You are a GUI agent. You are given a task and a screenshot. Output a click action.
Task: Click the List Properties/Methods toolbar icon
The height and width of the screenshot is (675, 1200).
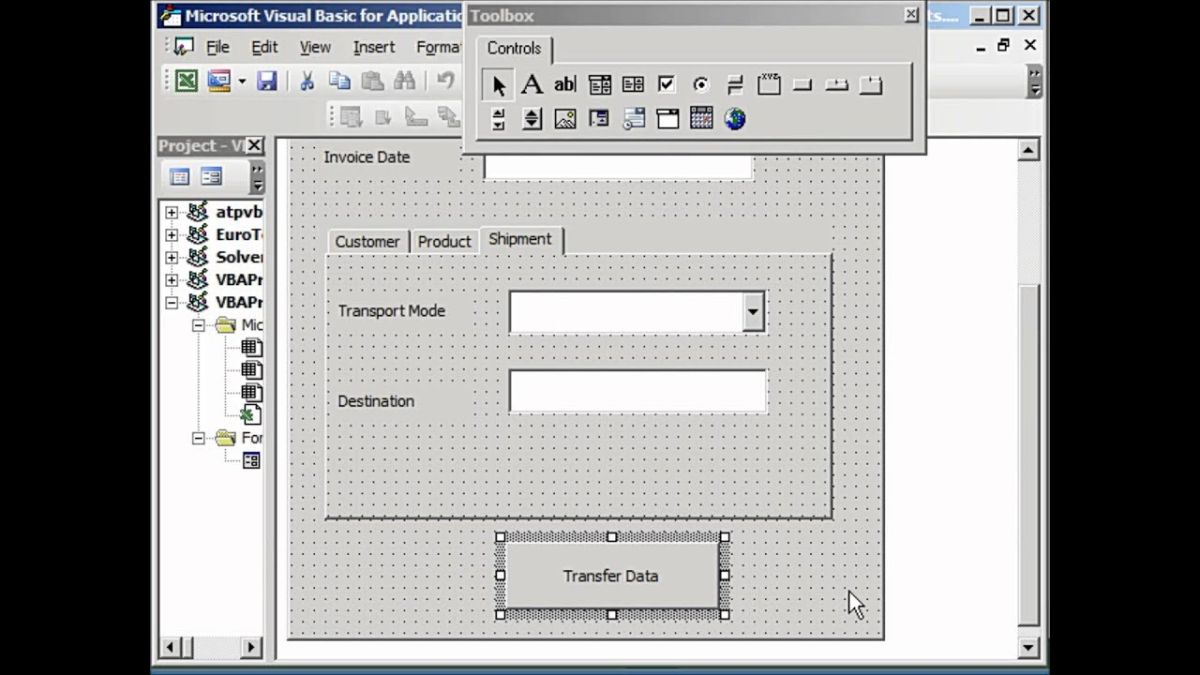pos(351,117)
